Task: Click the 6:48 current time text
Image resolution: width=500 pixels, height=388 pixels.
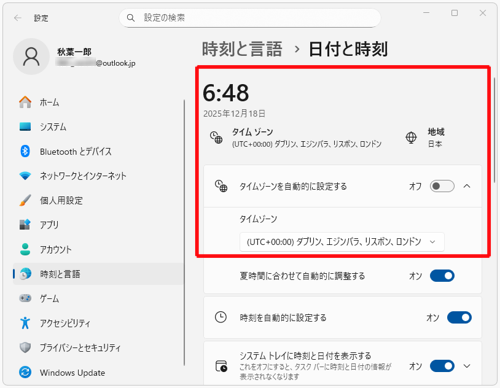Action: click(x=226, y=92)
